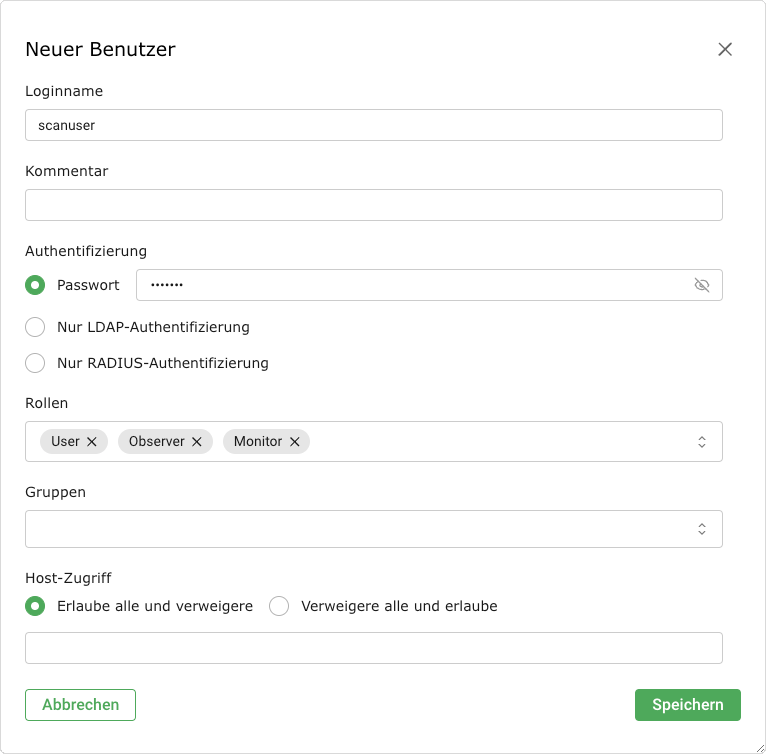Click the empty area in Rollen field
The height and width of the screenshot is (754, 766).
tap(500, 441)
